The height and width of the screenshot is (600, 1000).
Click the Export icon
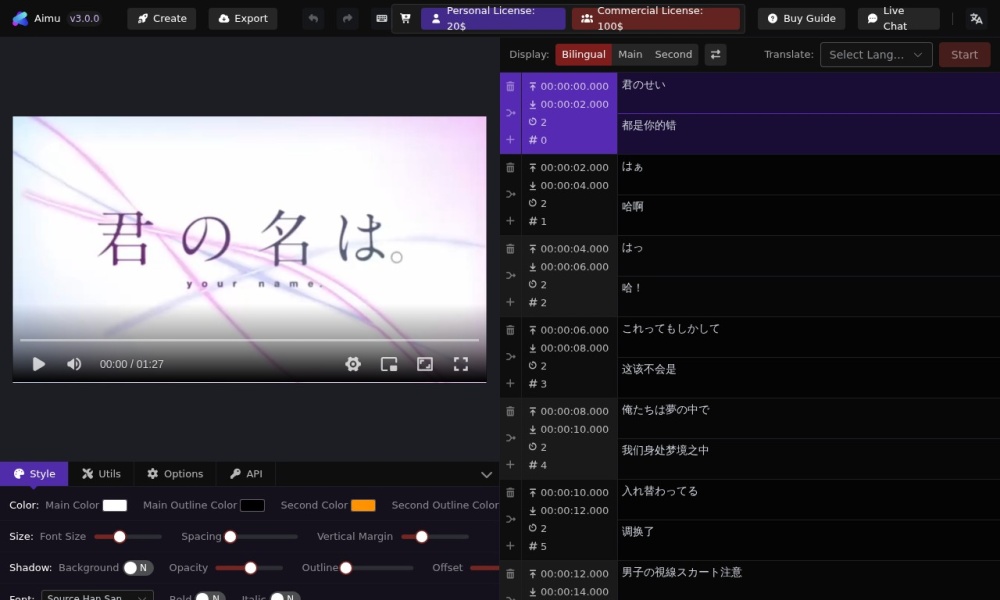click(x=222, y=18)
